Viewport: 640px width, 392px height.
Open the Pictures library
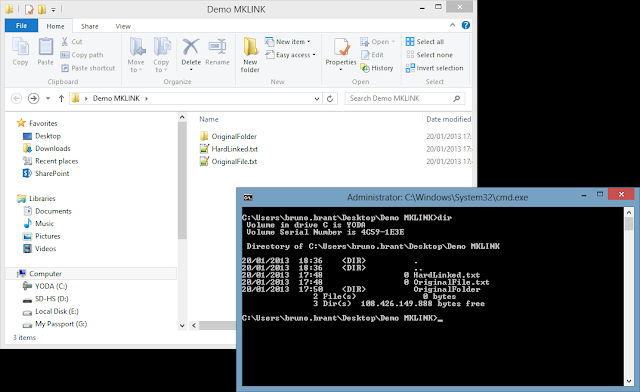point(47,236)
